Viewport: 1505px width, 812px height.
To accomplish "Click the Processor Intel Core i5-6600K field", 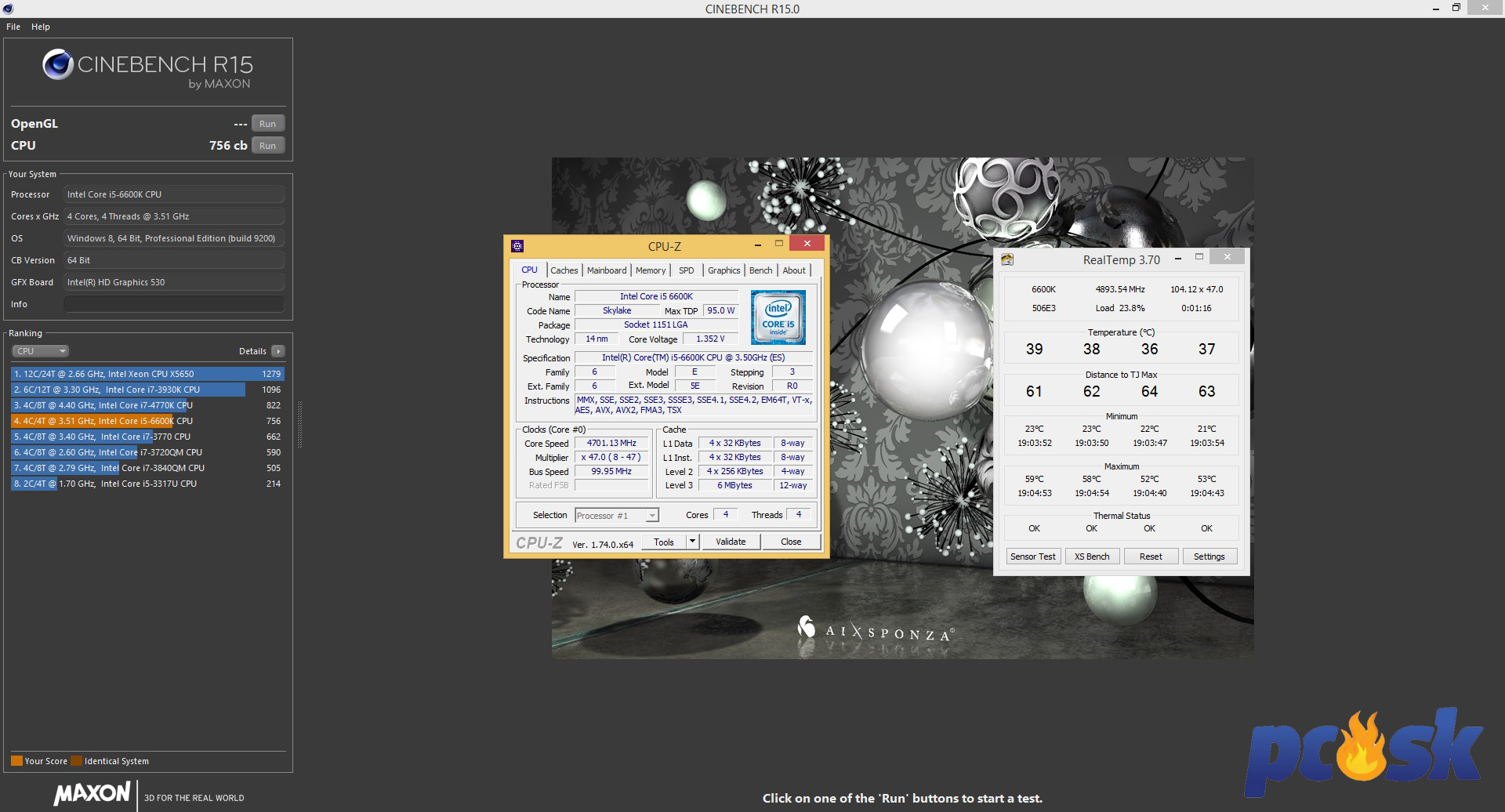I will coord(174,194).
